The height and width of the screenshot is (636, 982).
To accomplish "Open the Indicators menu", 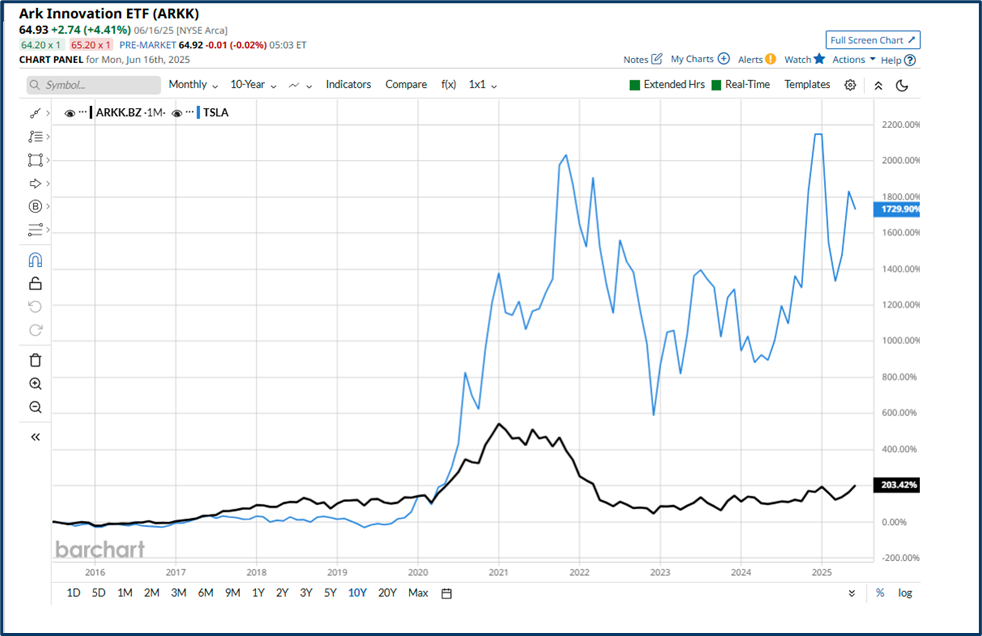I will coord(348,85).
